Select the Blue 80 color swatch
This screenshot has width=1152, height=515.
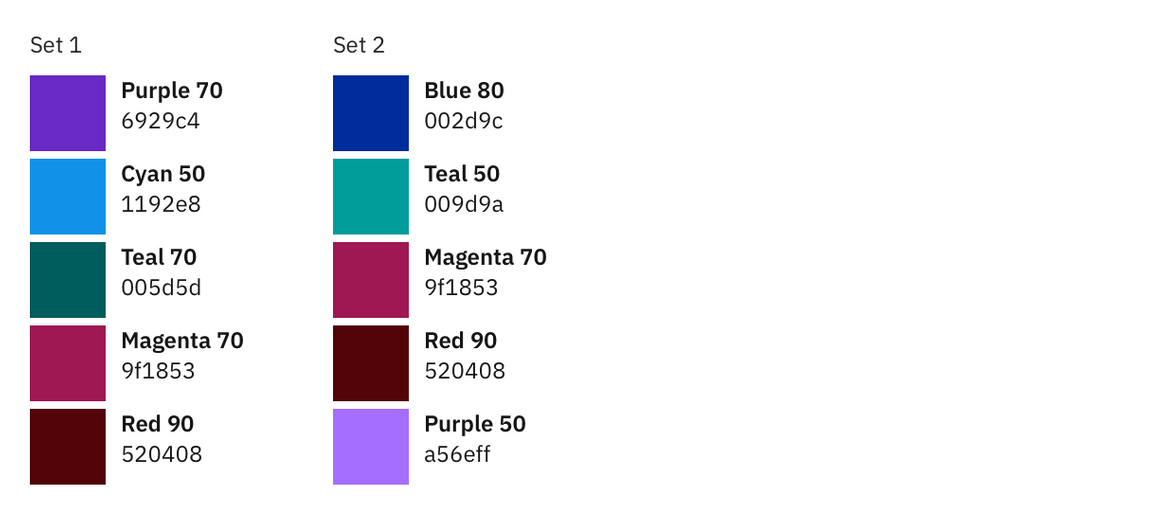tap(370, 113)
